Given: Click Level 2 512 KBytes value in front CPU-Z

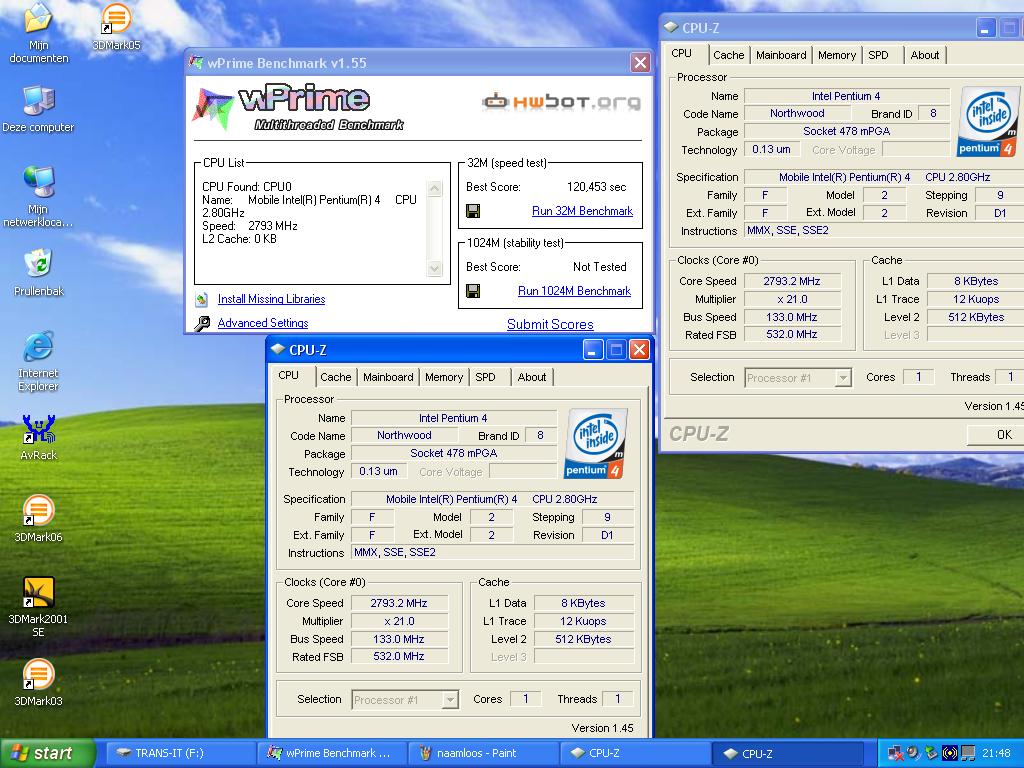Looking at the screenshot, I should (584, 639).
